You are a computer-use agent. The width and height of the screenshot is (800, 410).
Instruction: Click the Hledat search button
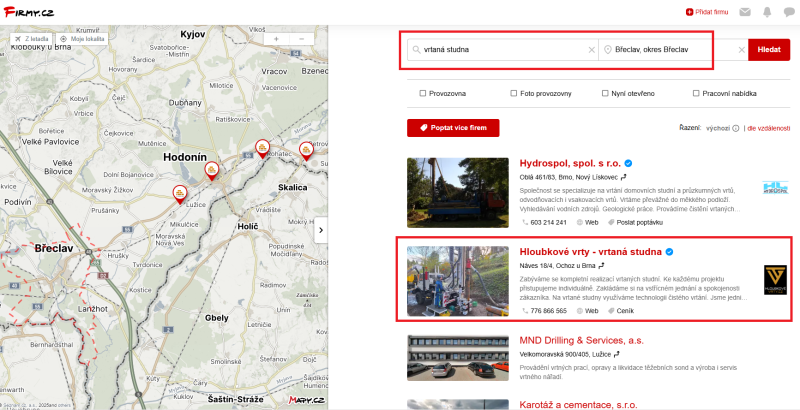[x=769, y=50]
